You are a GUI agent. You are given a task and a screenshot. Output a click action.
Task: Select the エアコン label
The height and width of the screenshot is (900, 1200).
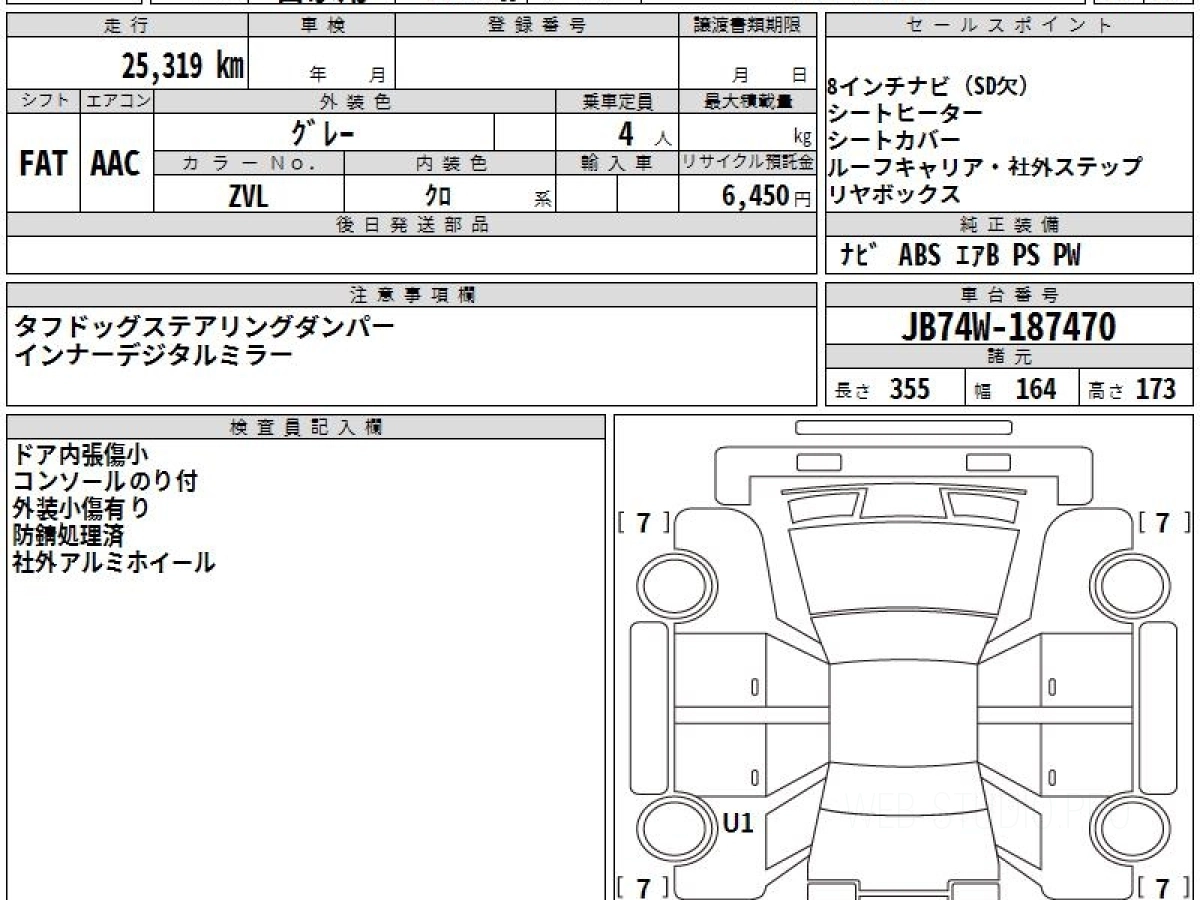117,101
